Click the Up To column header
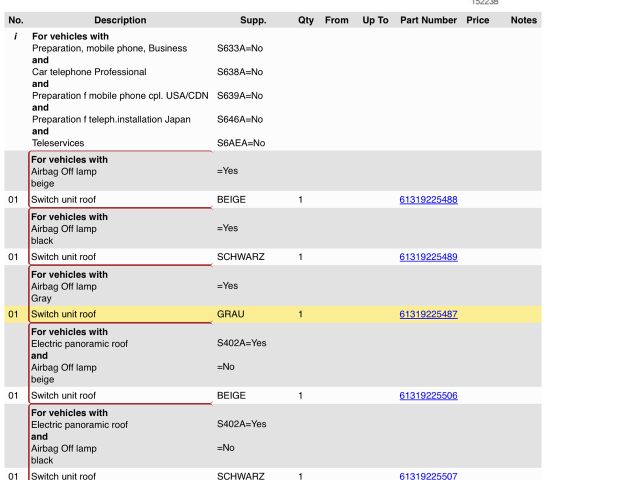Viewport: 640px width, 480px height. pos(375,20)
